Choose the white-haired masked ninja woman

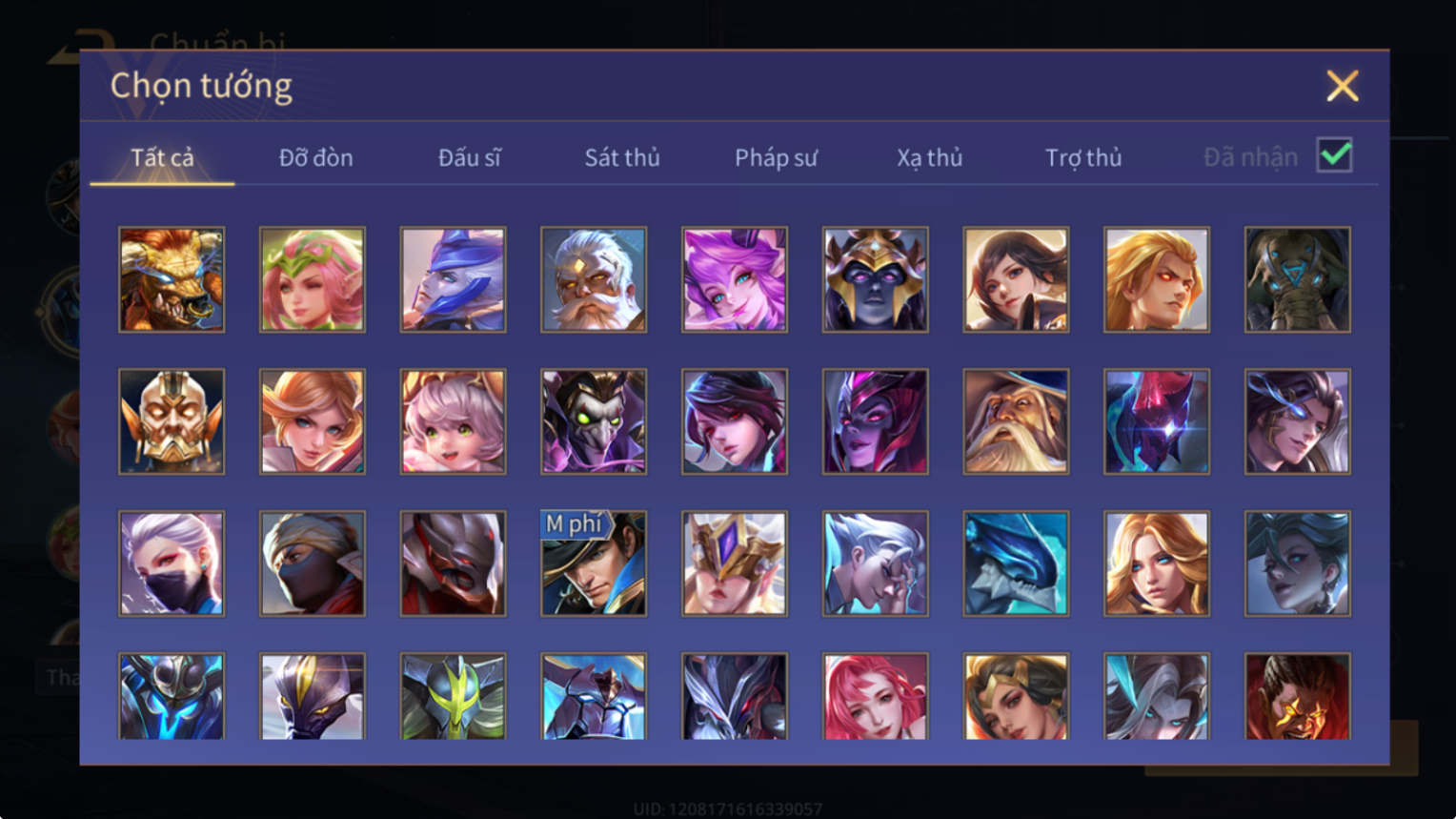coord(172,563)
